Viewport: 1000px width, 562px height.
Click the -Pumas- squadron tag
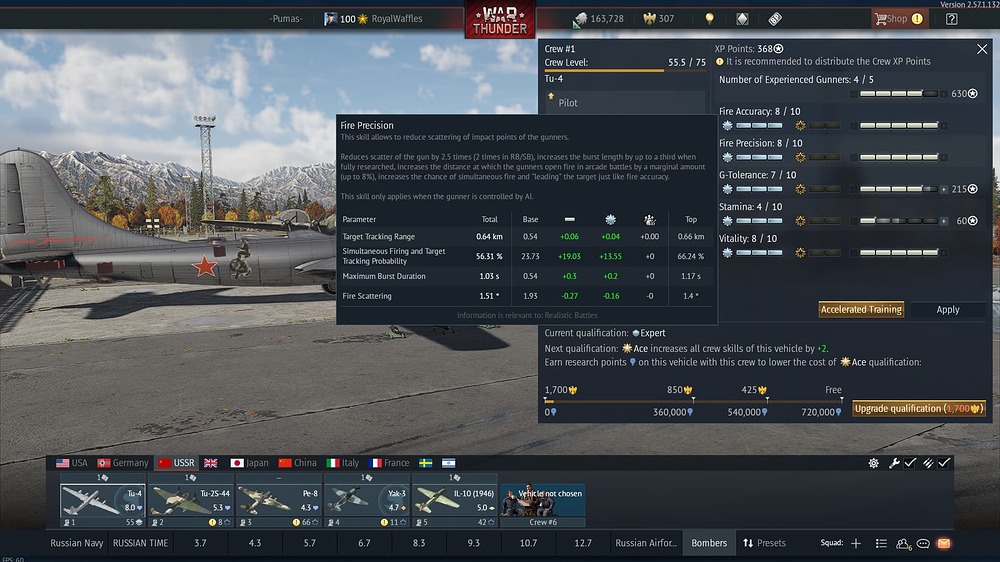coord(286,18)
